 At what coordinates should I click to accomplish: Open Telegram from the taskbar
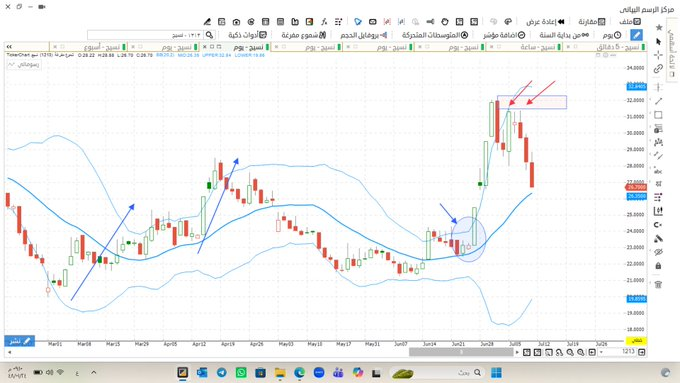(x=222, y=373)
